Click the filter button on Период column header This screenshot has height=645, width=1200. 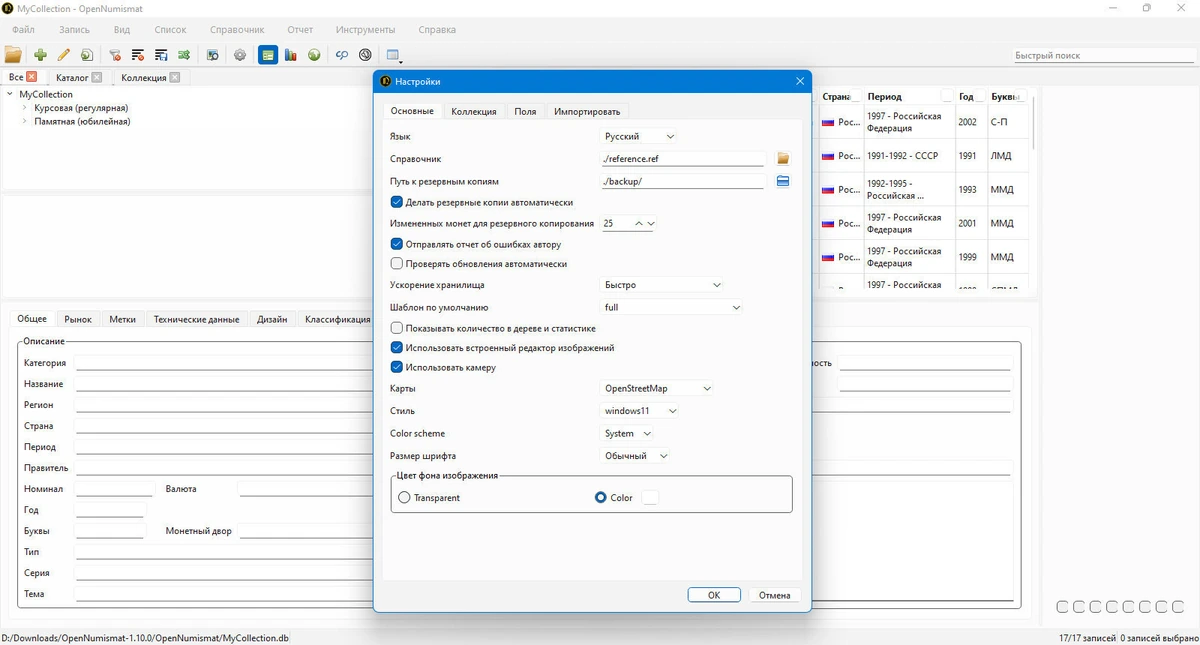pyautogui.click(x=946, y=96)
